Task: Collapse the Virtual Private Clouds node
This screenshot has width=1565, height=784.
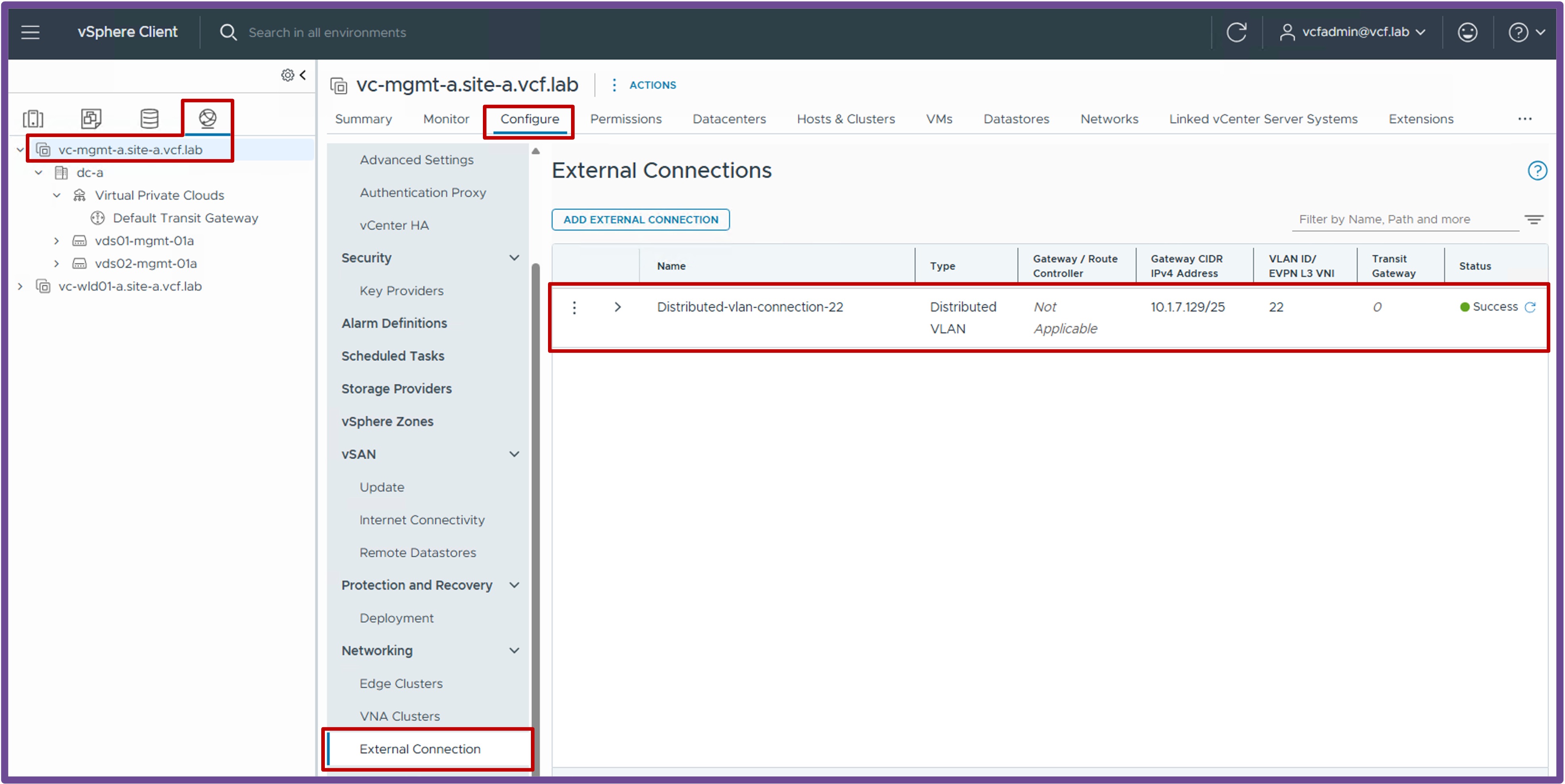Action: coord(56,196)
